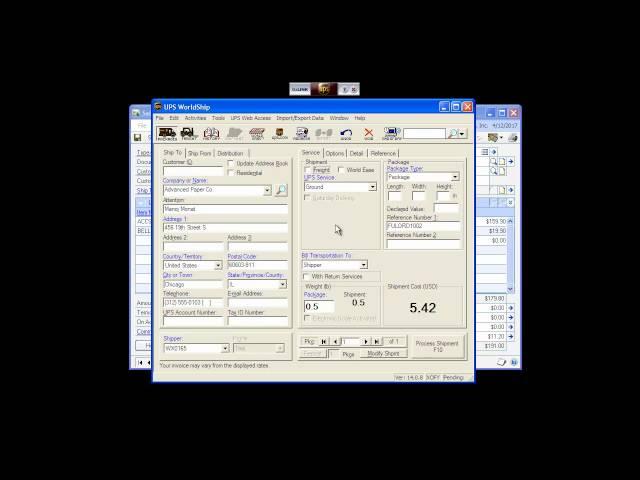
Task: Click scroll-down arrow in background window list
Action: click(x=510, y=289)
